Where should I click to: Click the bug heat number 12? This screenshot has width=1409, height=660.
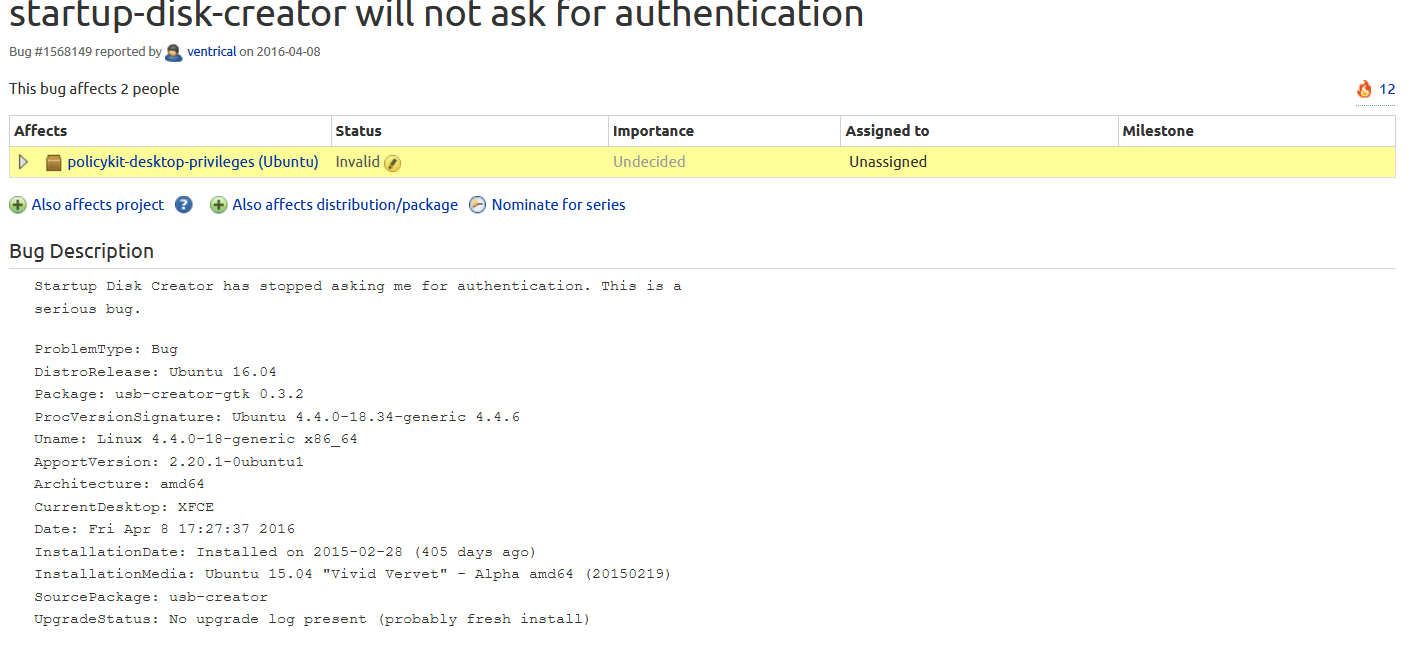pos(1387,89)
